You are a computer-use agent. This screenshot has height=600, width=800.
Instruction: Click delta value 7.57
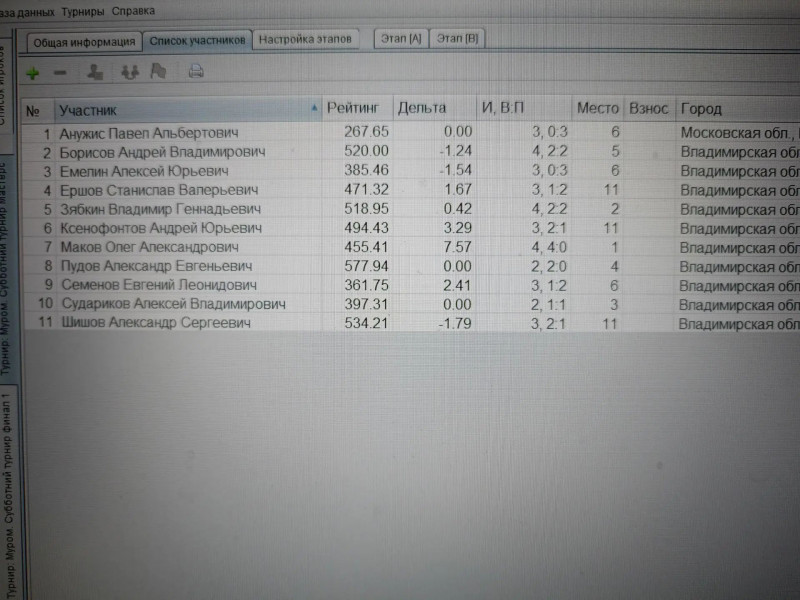[x=457, y=247]
